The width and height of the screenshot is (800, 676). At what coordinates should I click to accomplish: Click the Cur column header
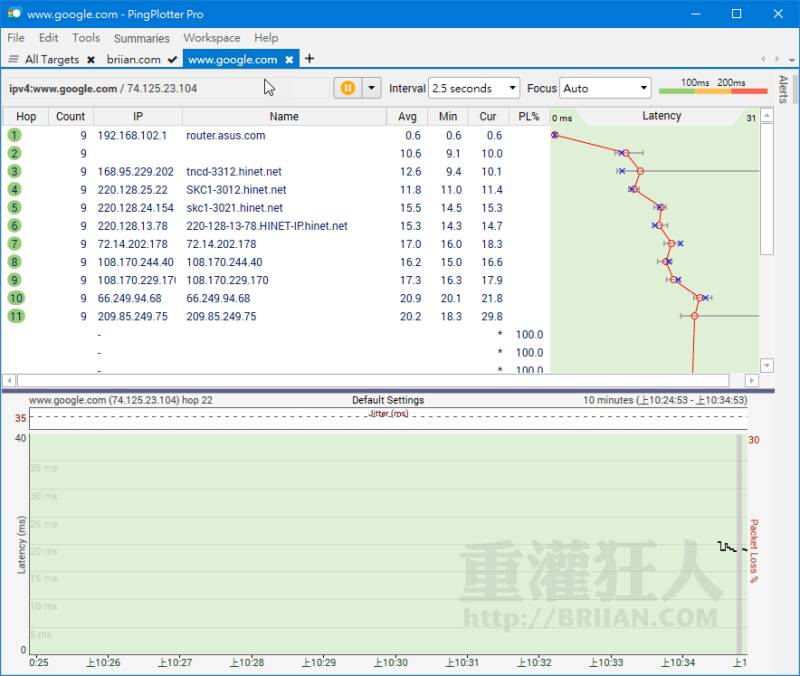[x=488, y=116]
